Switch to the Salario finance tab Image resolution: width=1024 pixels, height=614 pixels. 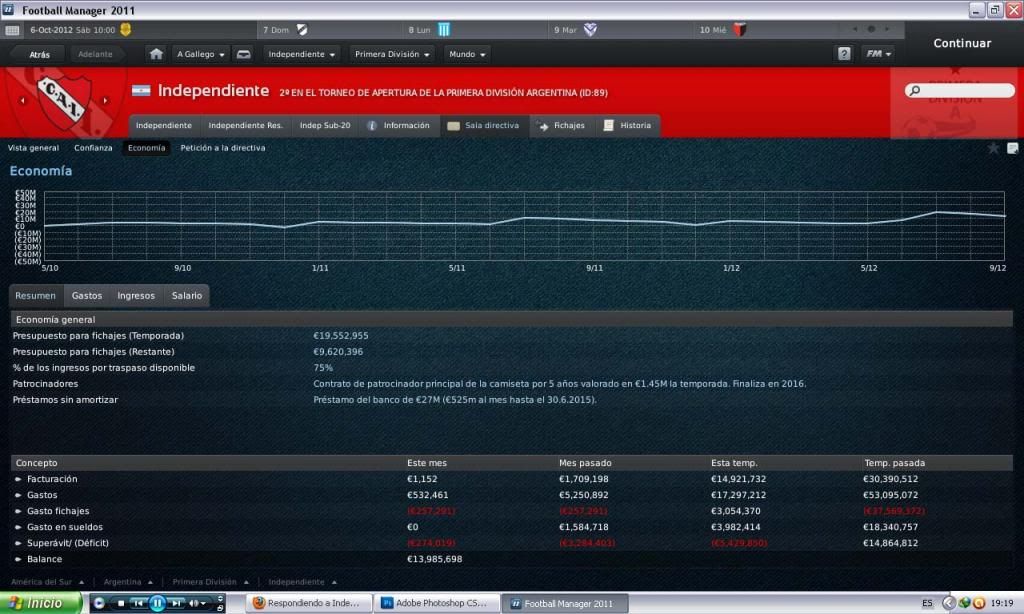(x=187, y=296)
